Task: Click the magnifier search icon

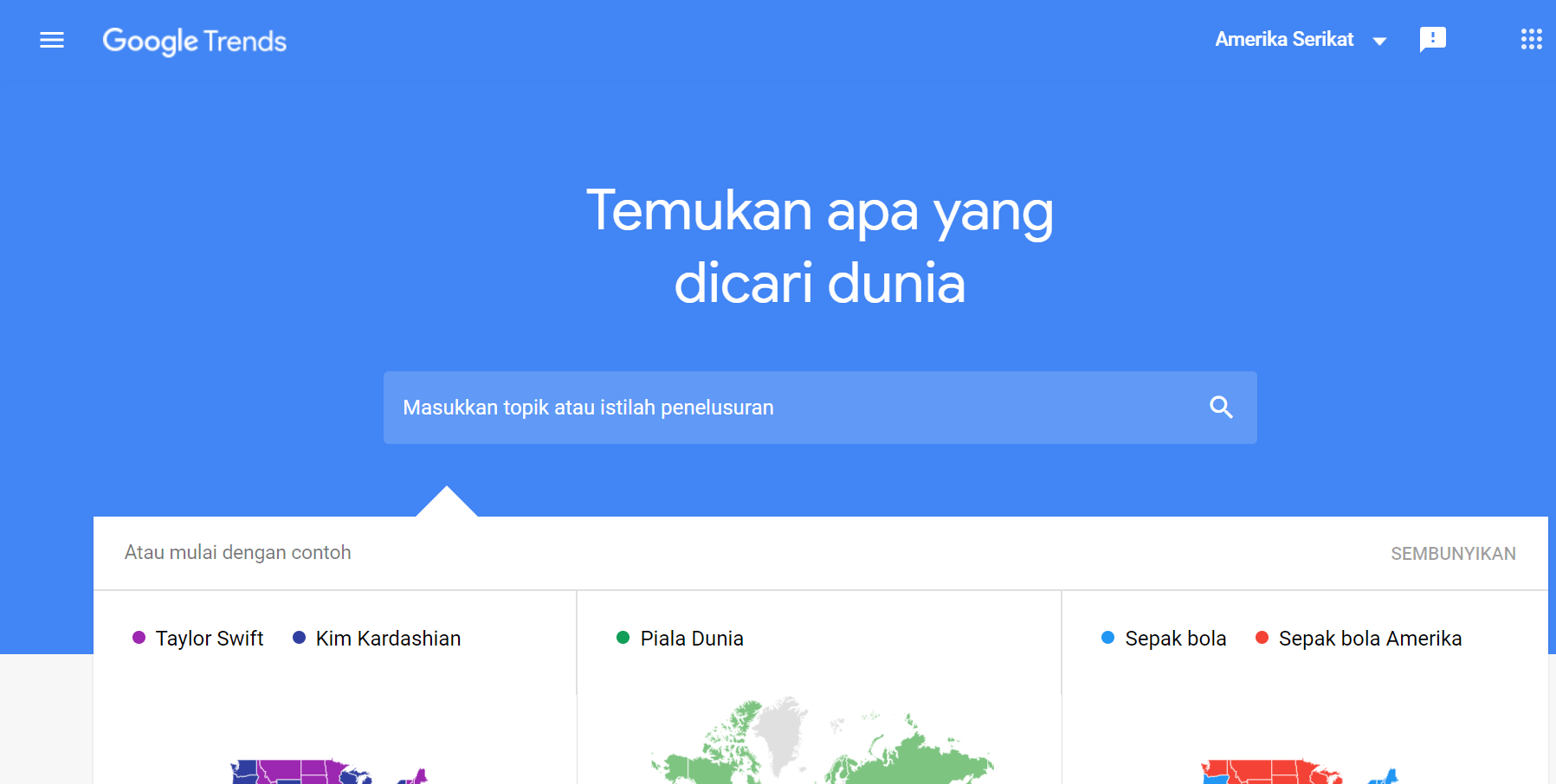Action: coord(1221,407)
